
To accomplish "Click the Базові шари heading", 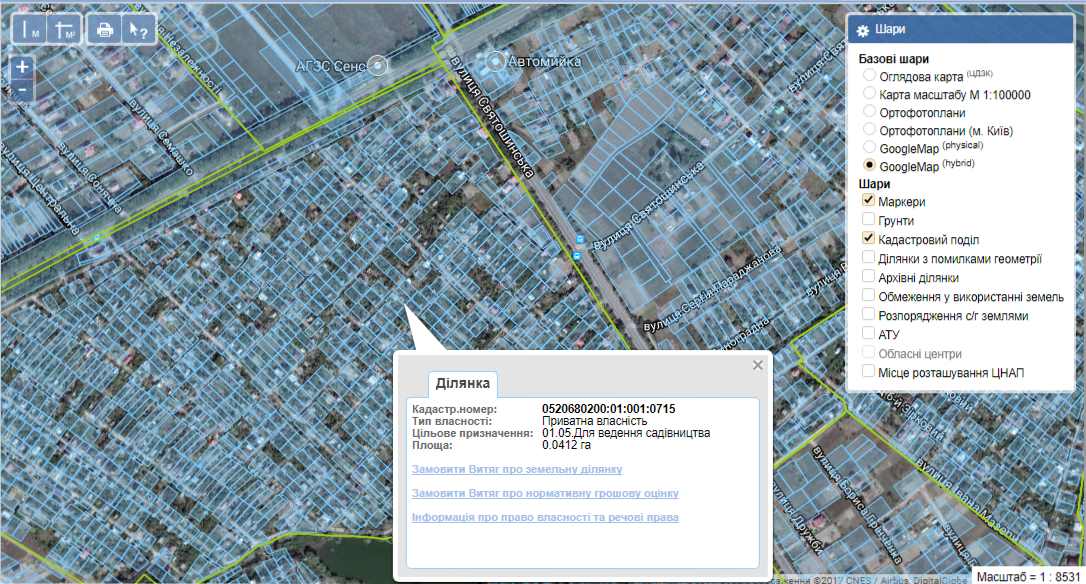I will tap(893, 59).
